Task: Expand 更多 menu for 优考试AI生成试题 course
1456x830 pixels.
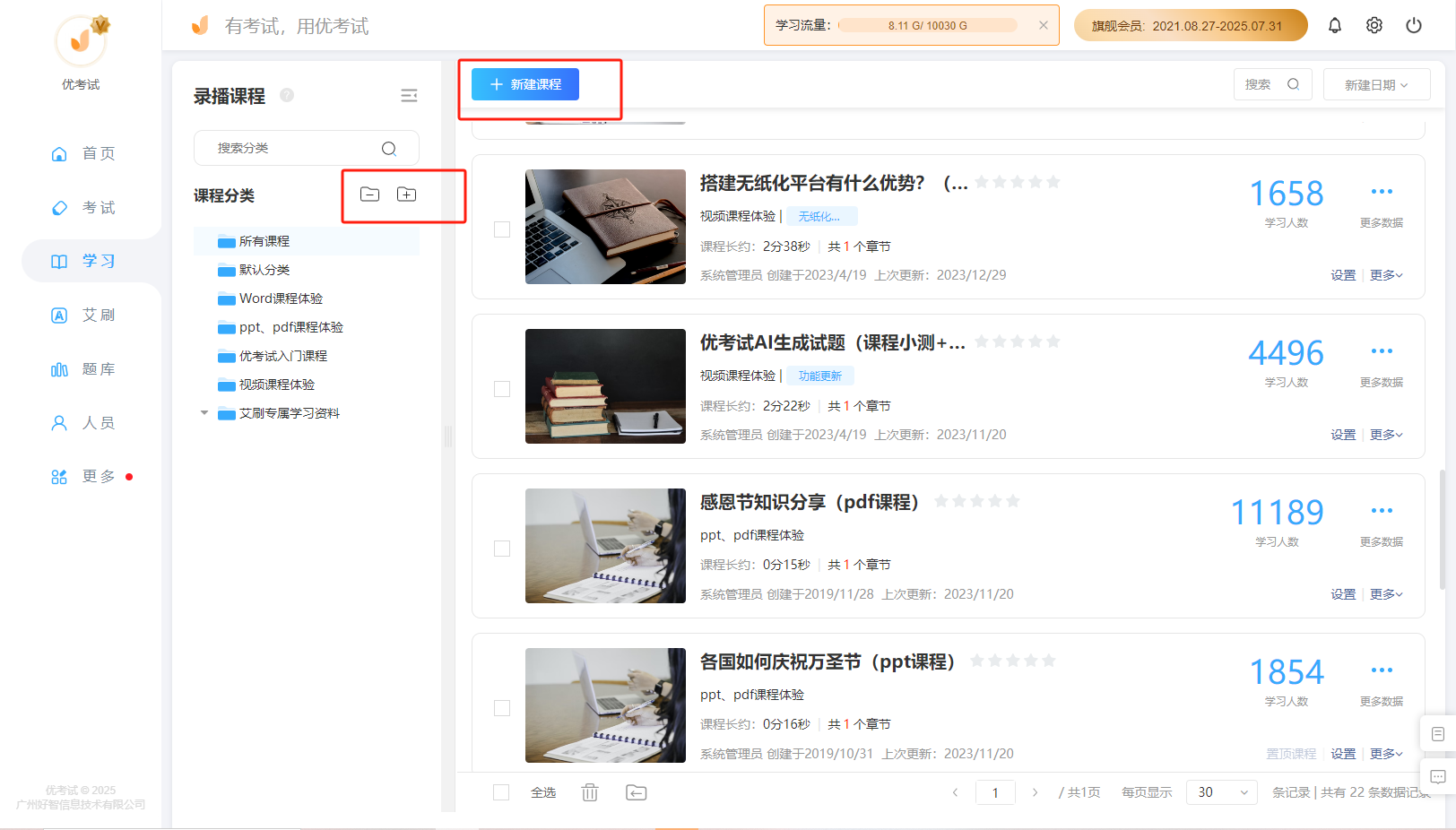Action: tap(1386, 435)
